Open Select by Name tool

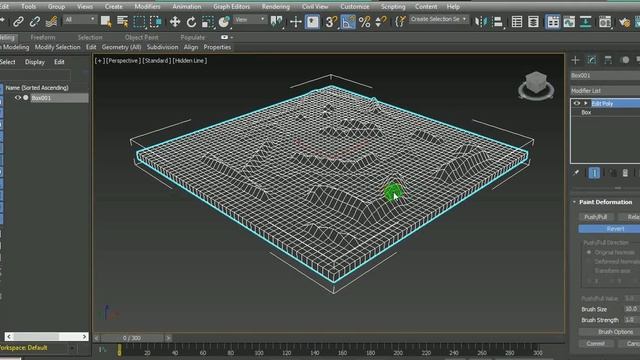(122, 22)
